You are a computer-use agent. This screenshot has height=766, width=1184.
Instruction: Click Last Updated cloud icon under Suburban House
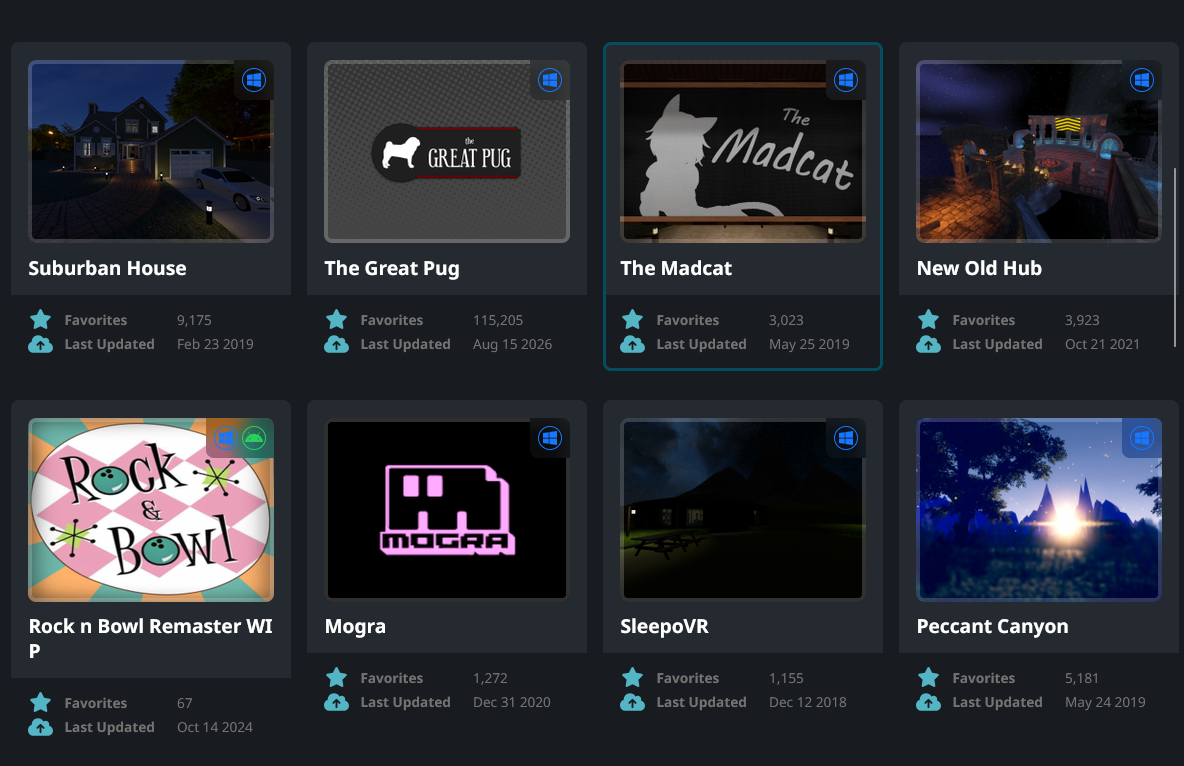(x=41, y=344)
